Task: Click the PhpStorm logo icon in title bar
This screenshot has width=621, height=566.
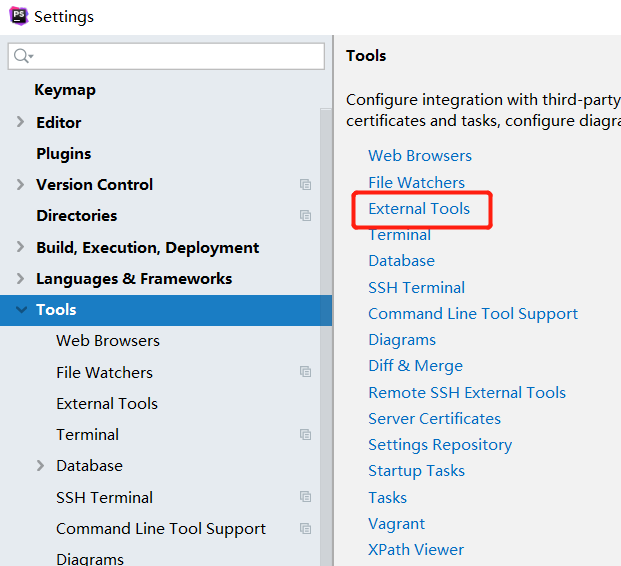Action: [19, 16]
